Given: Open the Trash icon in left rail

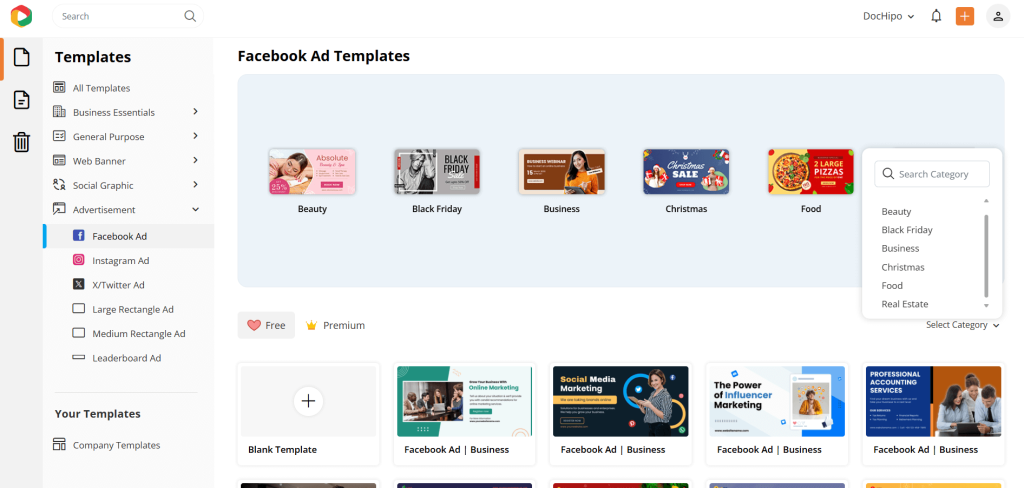Looking at the screenshot, I should click(x=22, y=142).
